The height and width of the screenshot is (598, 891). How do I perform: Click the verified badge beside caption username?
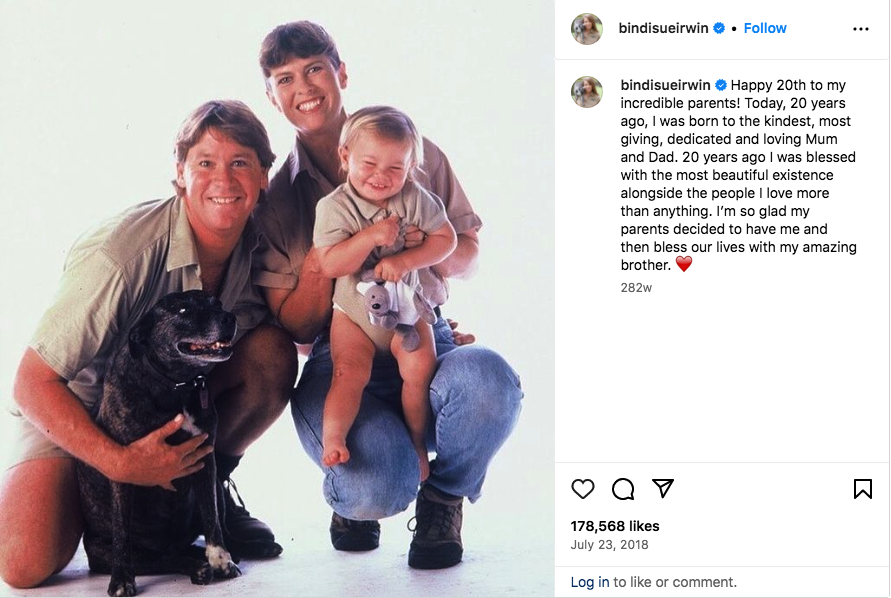coord(721,85)
